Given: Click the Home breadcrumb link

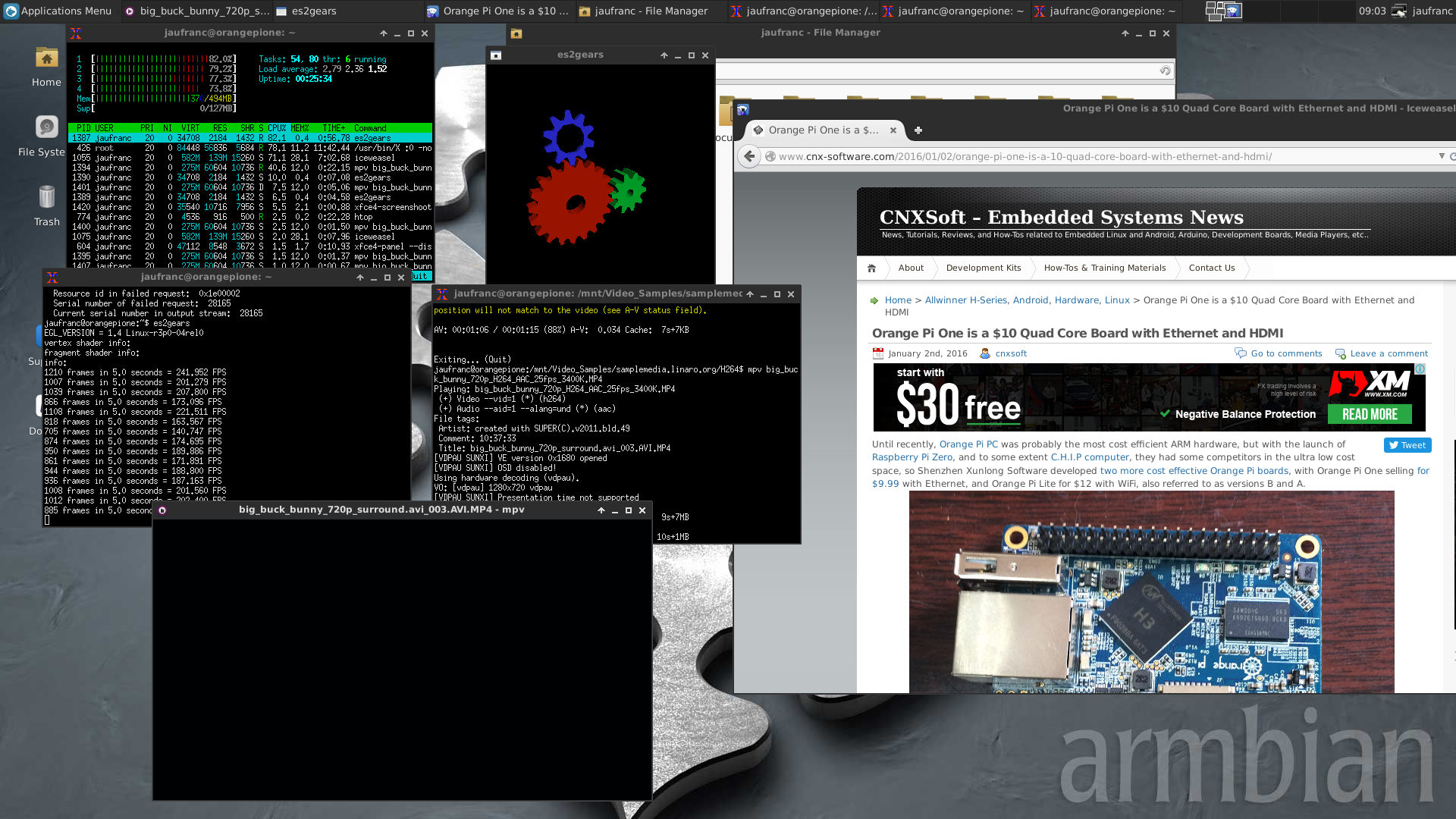Looking at the screenshot, I should click(x=898, y=300).
